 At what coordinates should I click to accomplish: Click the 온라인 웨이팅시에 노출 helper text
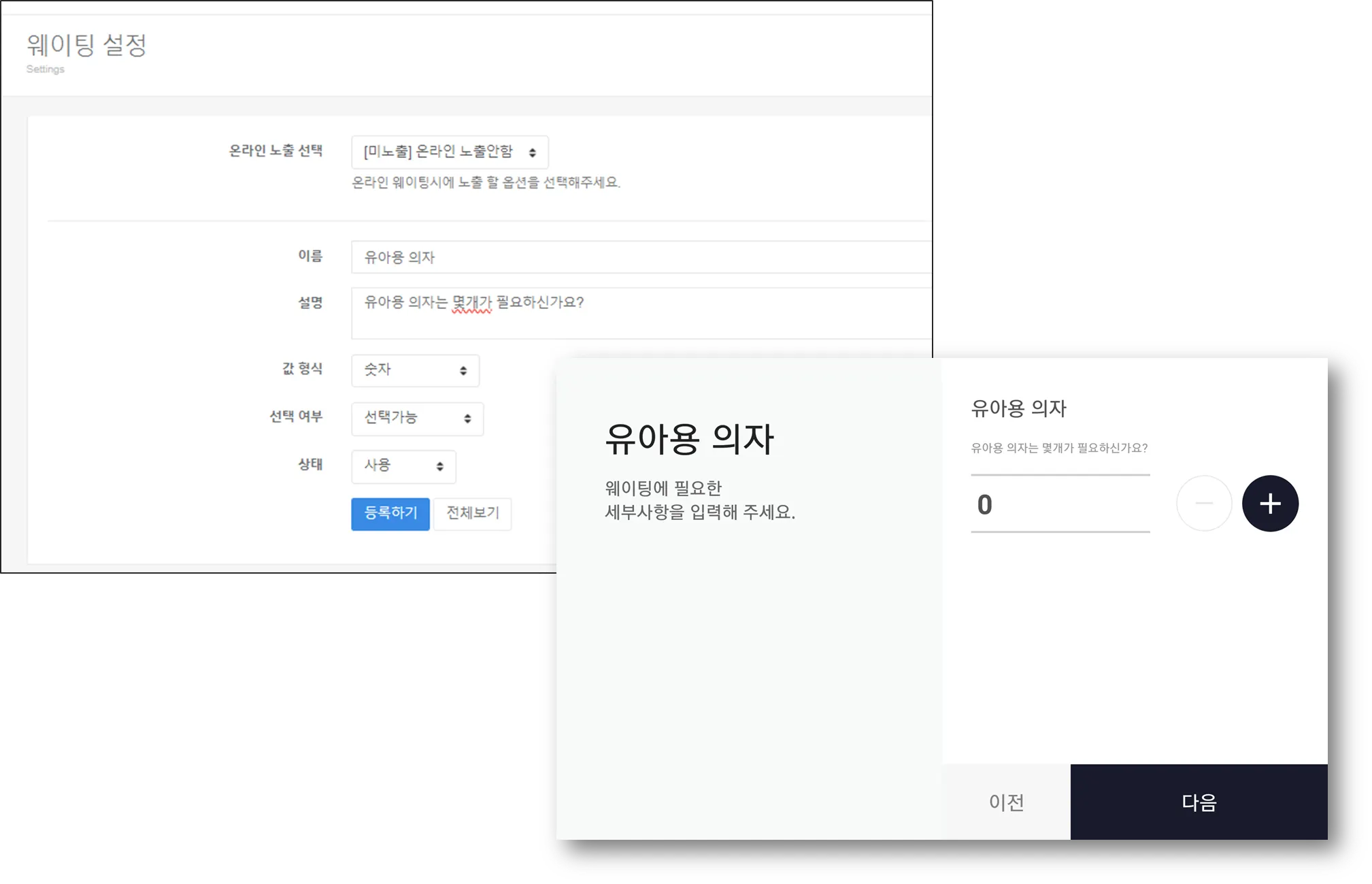[x=486, y=182]
